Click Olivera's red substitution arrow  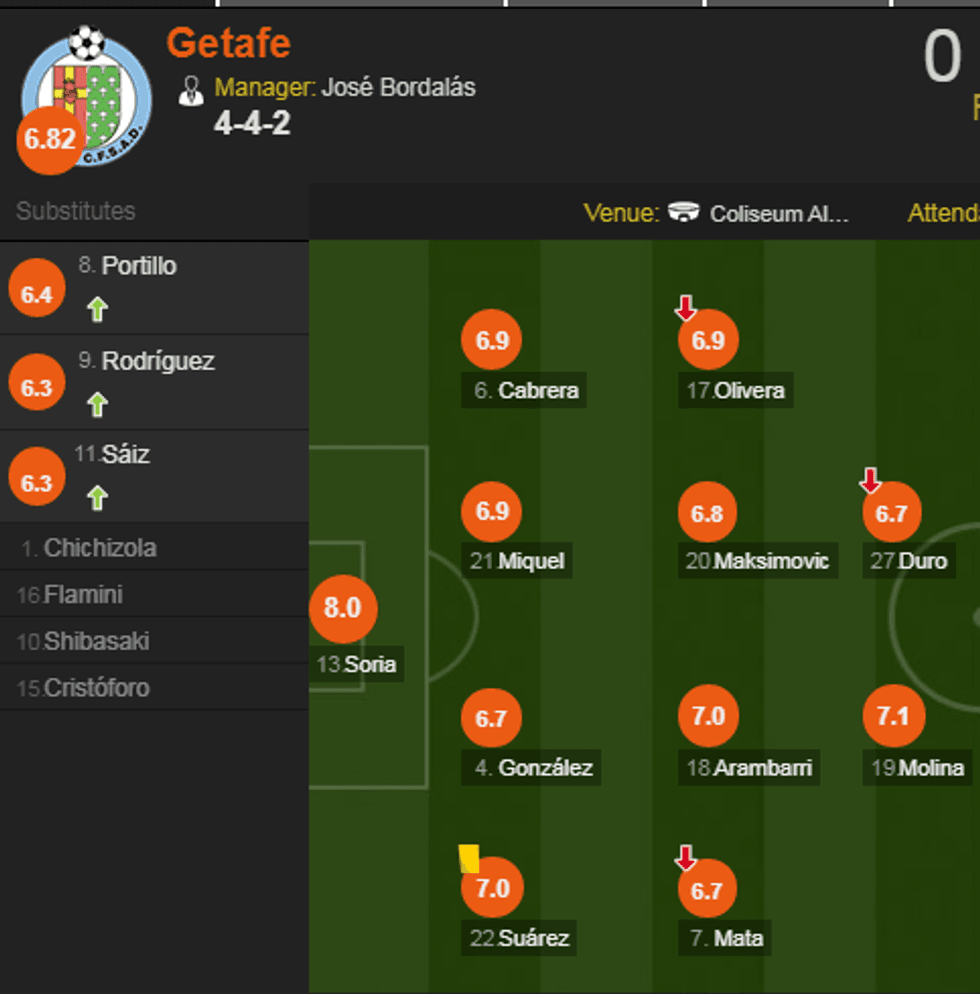tap(686, 308)
